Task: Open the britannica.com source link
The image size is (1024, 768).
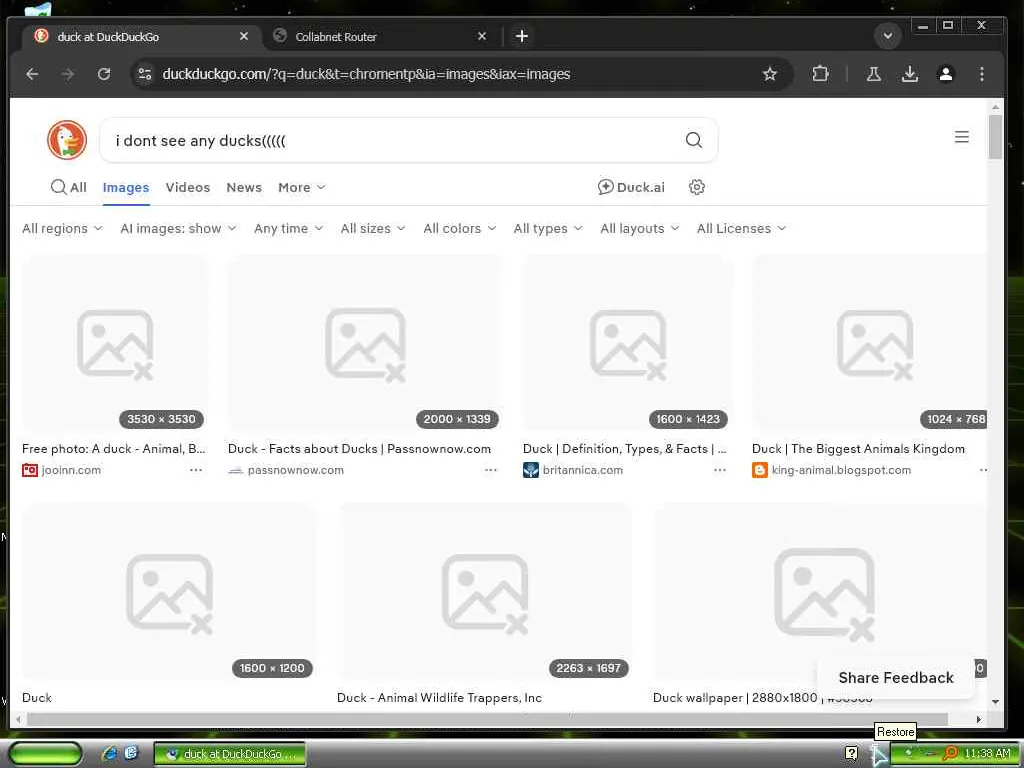Action: coord(583,470)
